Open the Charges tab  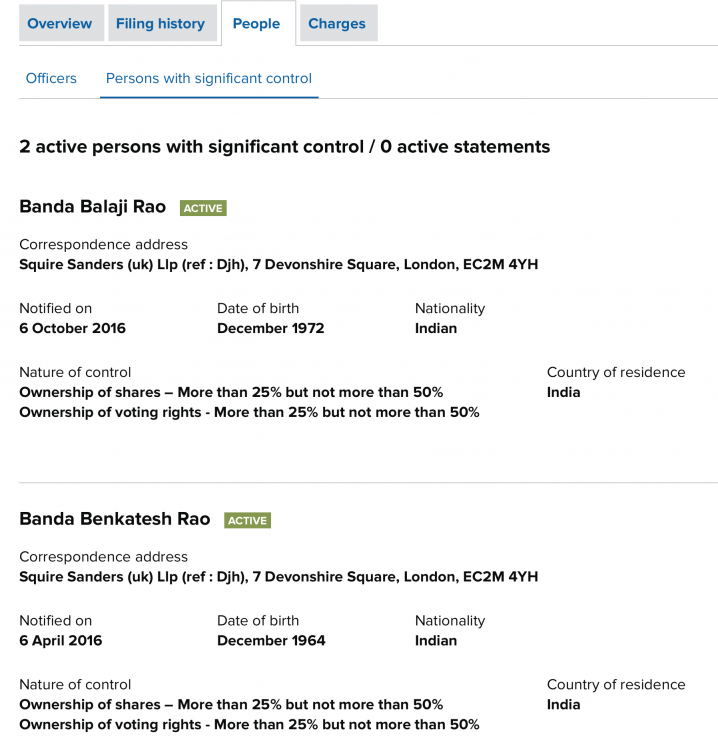(337, 23)
